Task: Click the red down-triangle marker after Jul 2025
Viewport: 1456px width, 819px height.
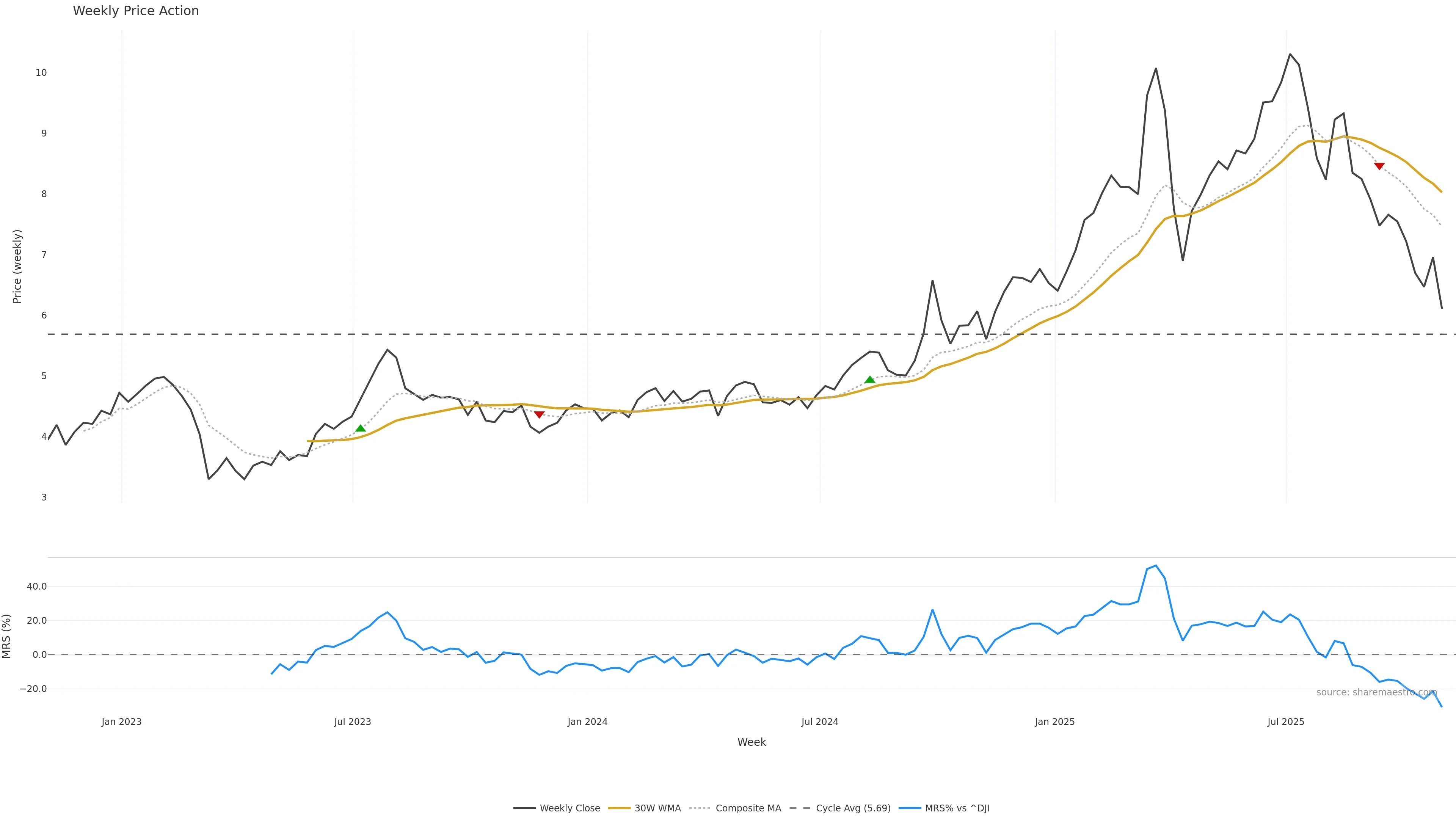Action: [x=1379, y=166]
